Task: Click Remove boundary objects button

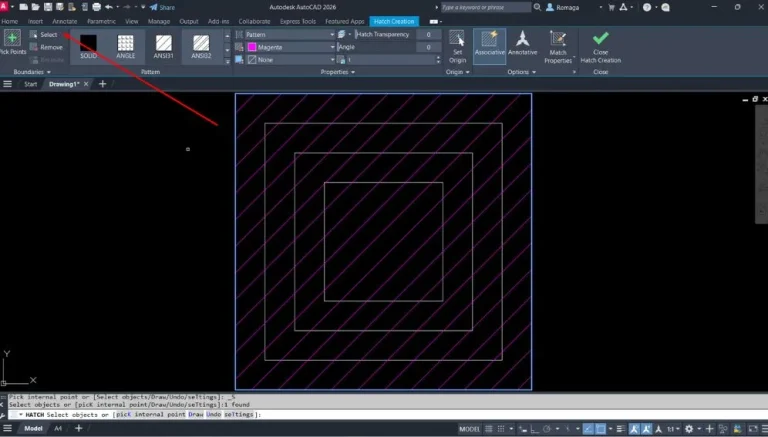Action: 47,47
